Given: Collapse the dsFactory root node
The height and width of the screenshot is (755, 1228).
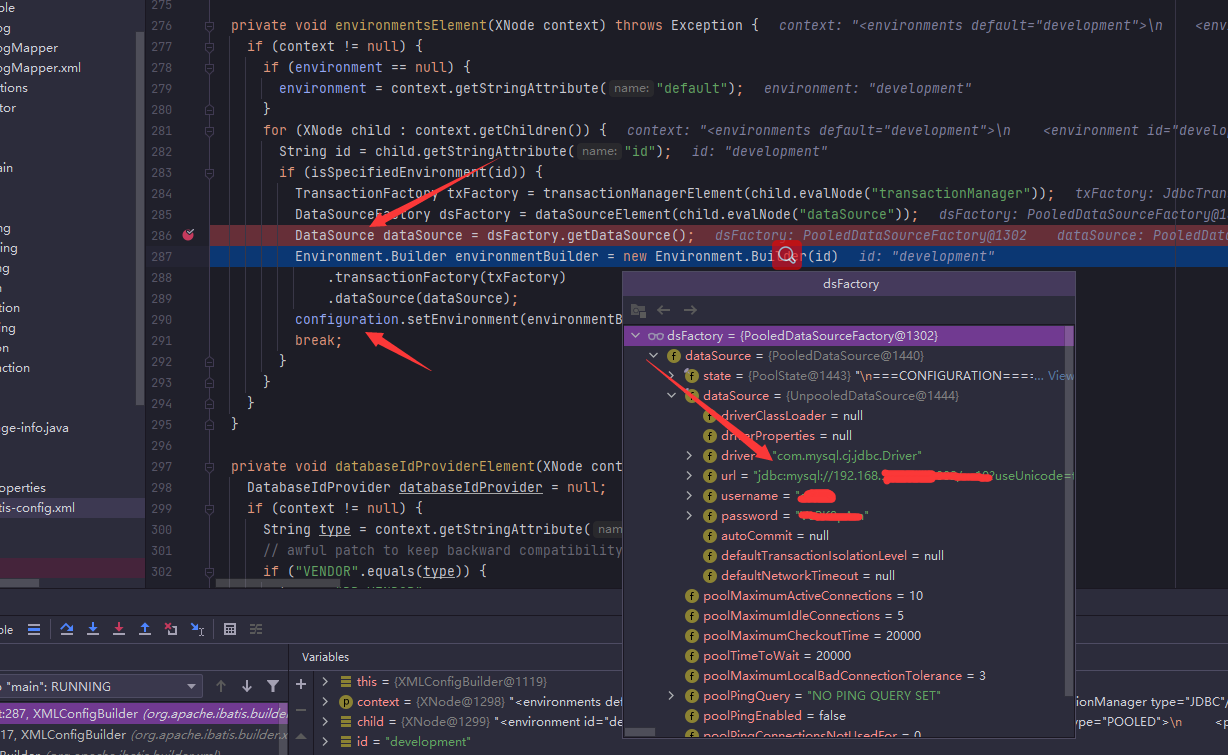Looking at the screenshot, I should coord(635,336).
